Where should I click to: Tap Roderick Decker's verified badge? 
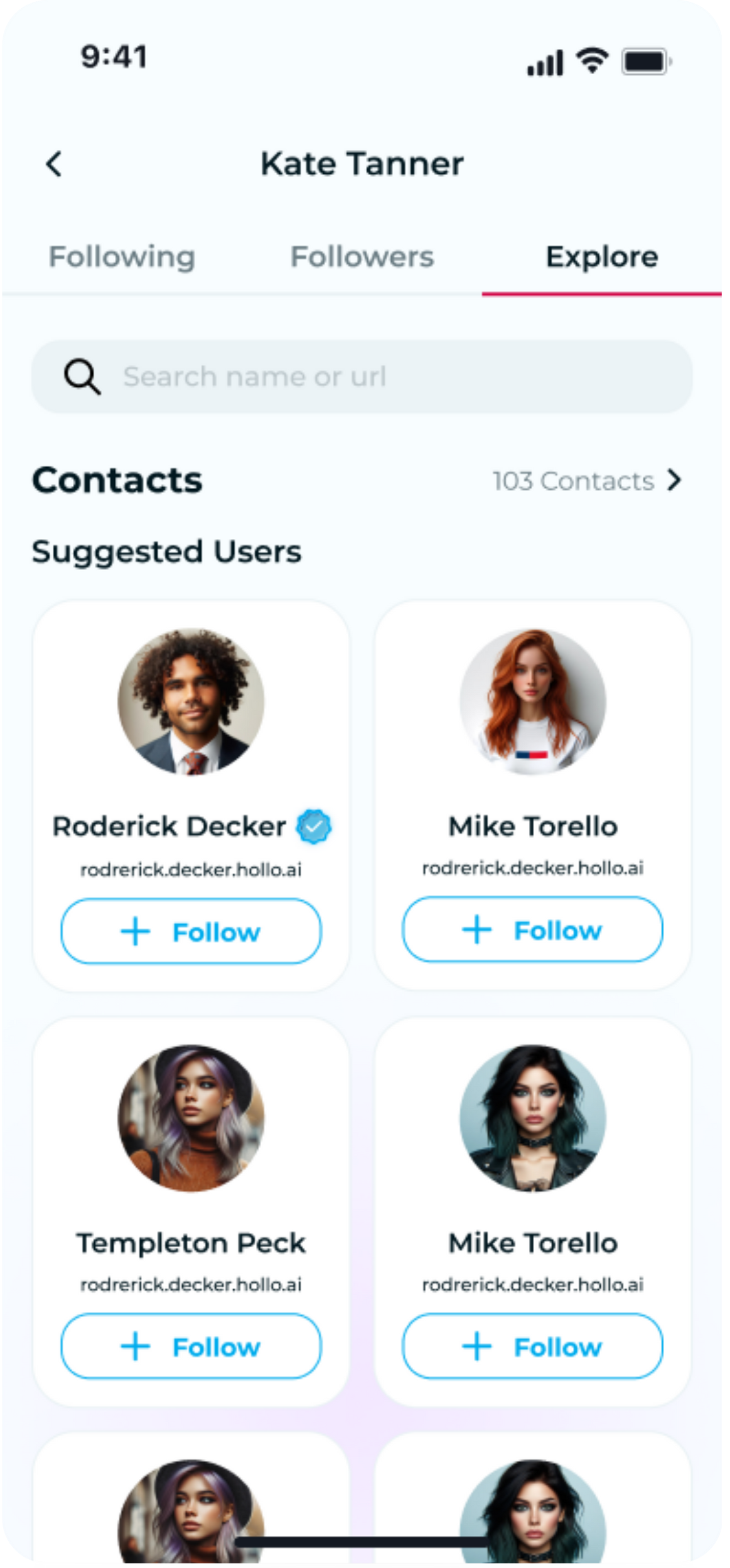[x=314, y=826]
